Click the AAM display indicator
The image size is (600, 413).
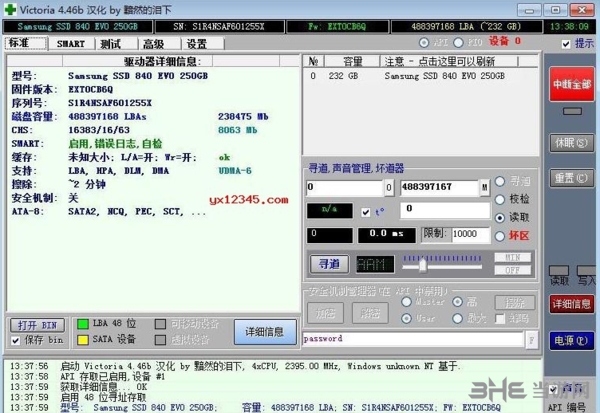[x=375, y=264]
